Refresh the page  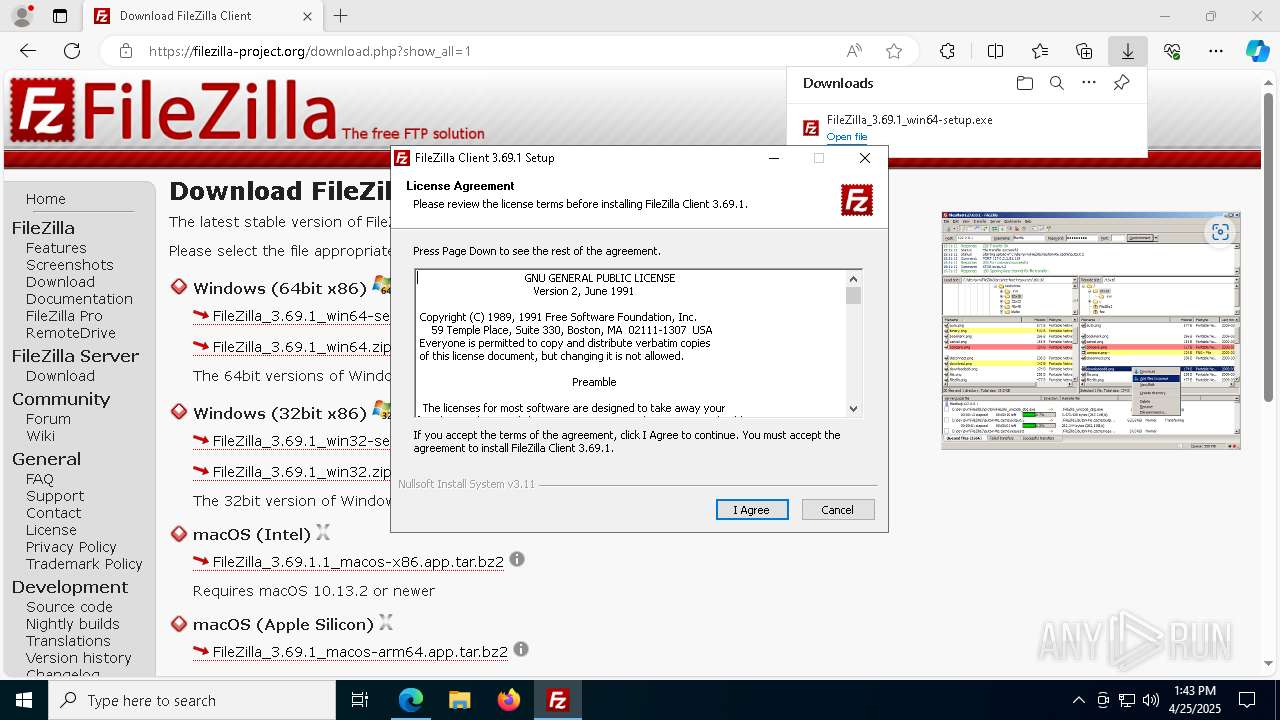point(72,51)
